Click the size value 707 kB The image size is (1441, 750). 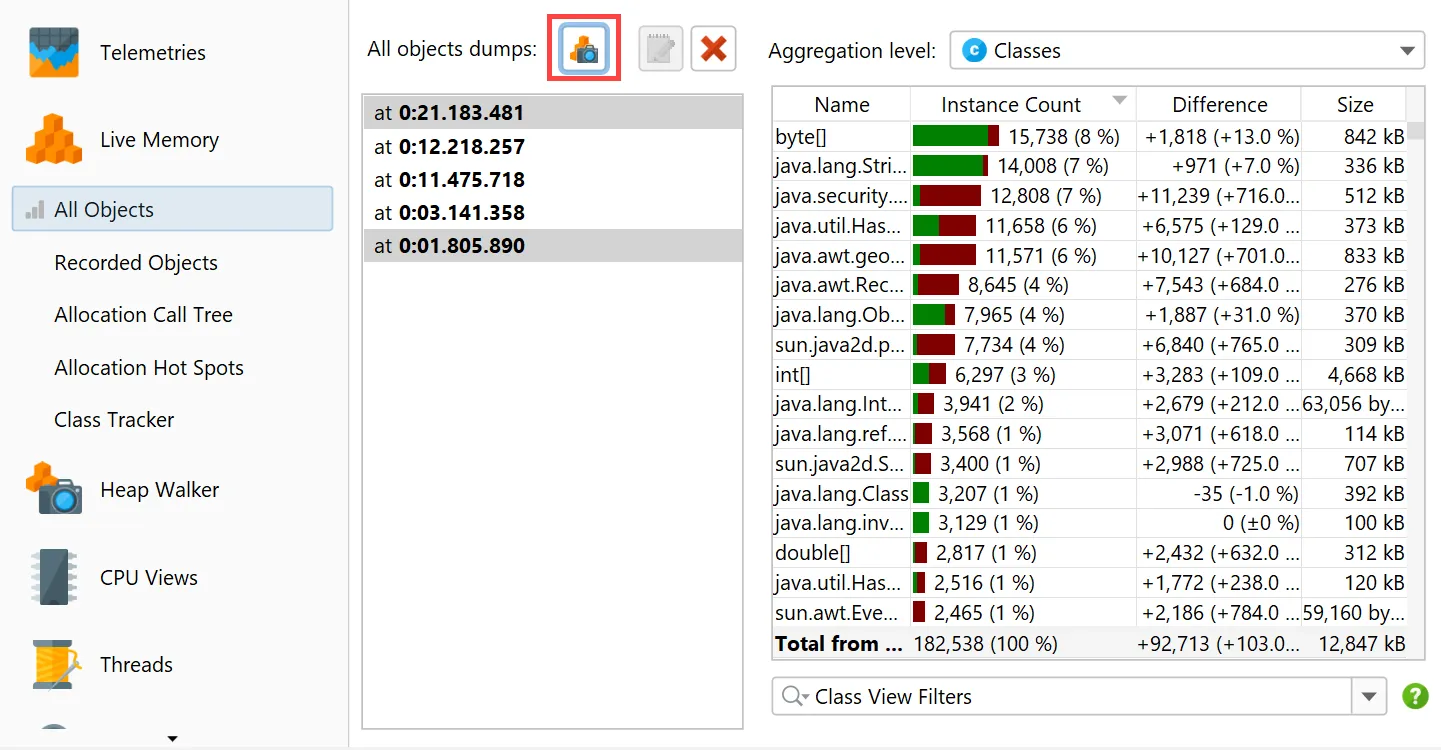point(1374,464)
